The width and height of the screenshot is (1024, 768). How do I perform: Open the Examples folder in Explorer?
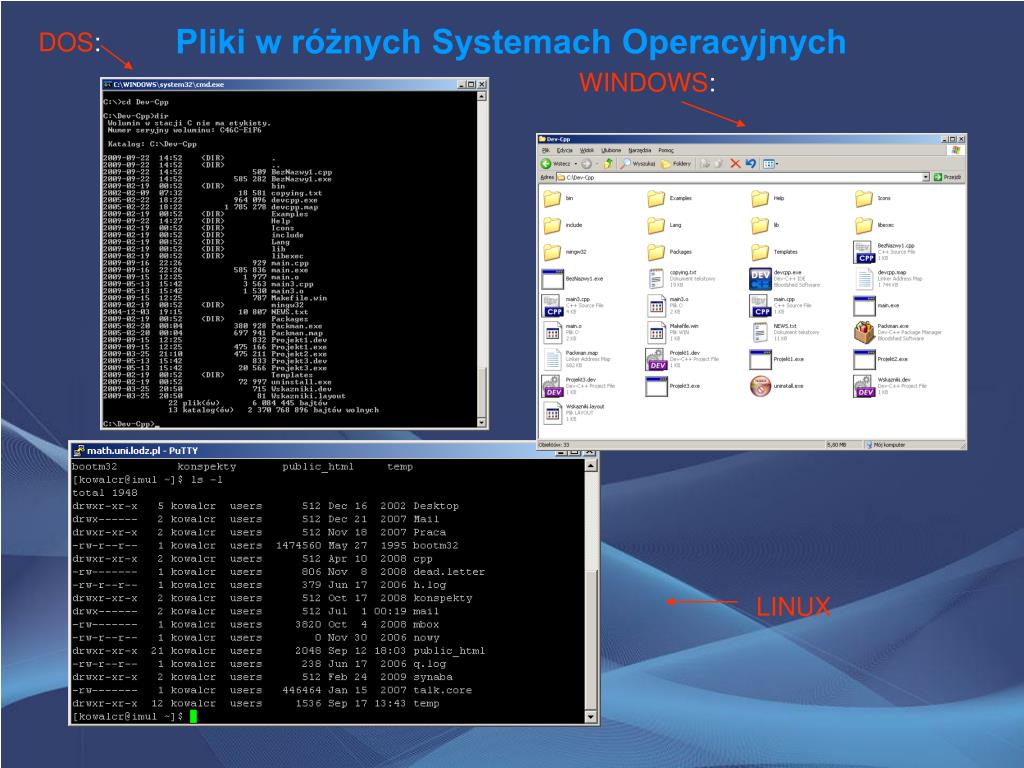coord(656,198)
